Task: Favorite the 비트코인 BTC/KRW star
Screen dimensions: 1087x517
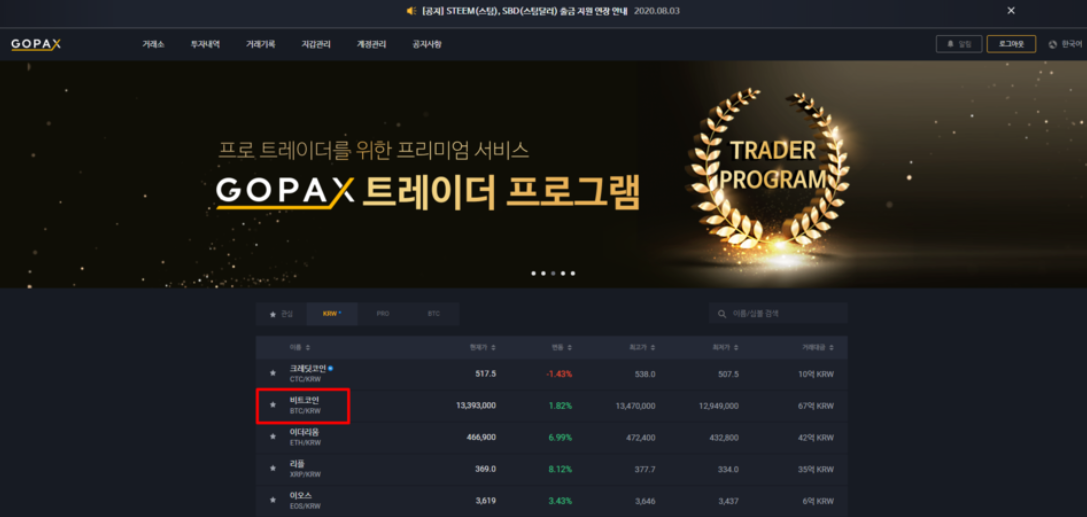Action: (272, 405)
